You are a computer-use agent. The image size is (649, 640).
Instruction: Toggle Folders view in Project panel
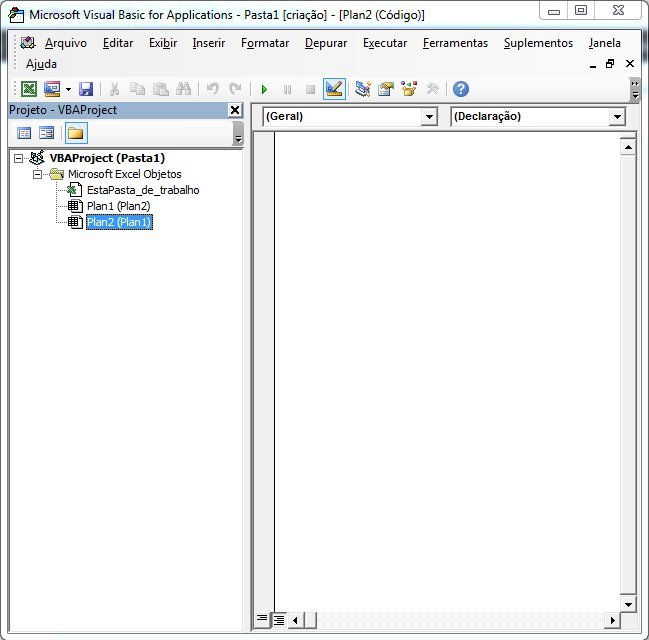[x=75, y=133]
